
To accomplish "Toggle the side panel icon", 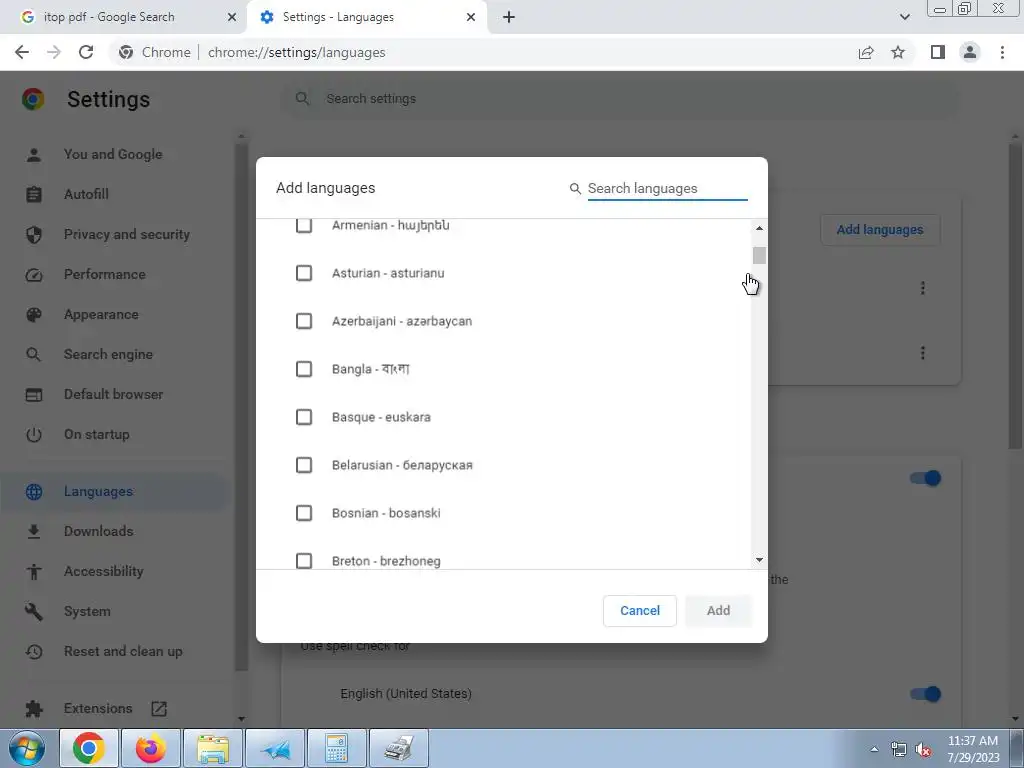I will tap(938, 52).
